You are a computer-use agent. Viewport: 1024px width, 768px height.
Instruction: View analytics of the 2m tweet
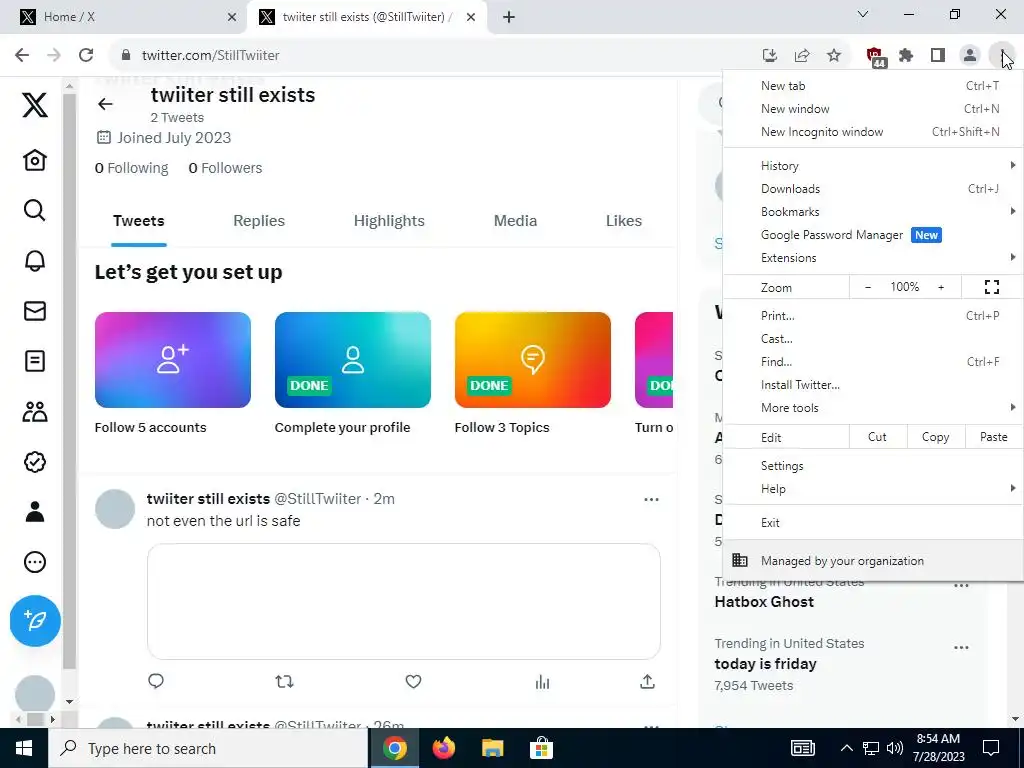(542, 682)
